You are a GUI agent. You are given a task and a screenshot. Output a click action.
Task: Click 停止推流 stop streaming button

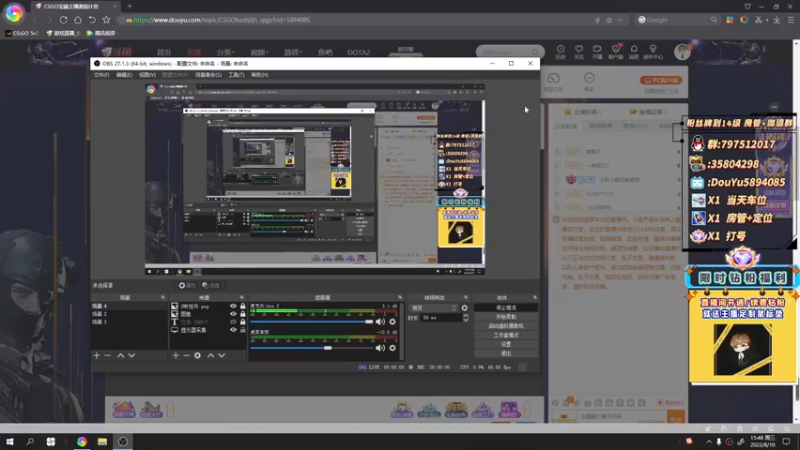(506, 308)
